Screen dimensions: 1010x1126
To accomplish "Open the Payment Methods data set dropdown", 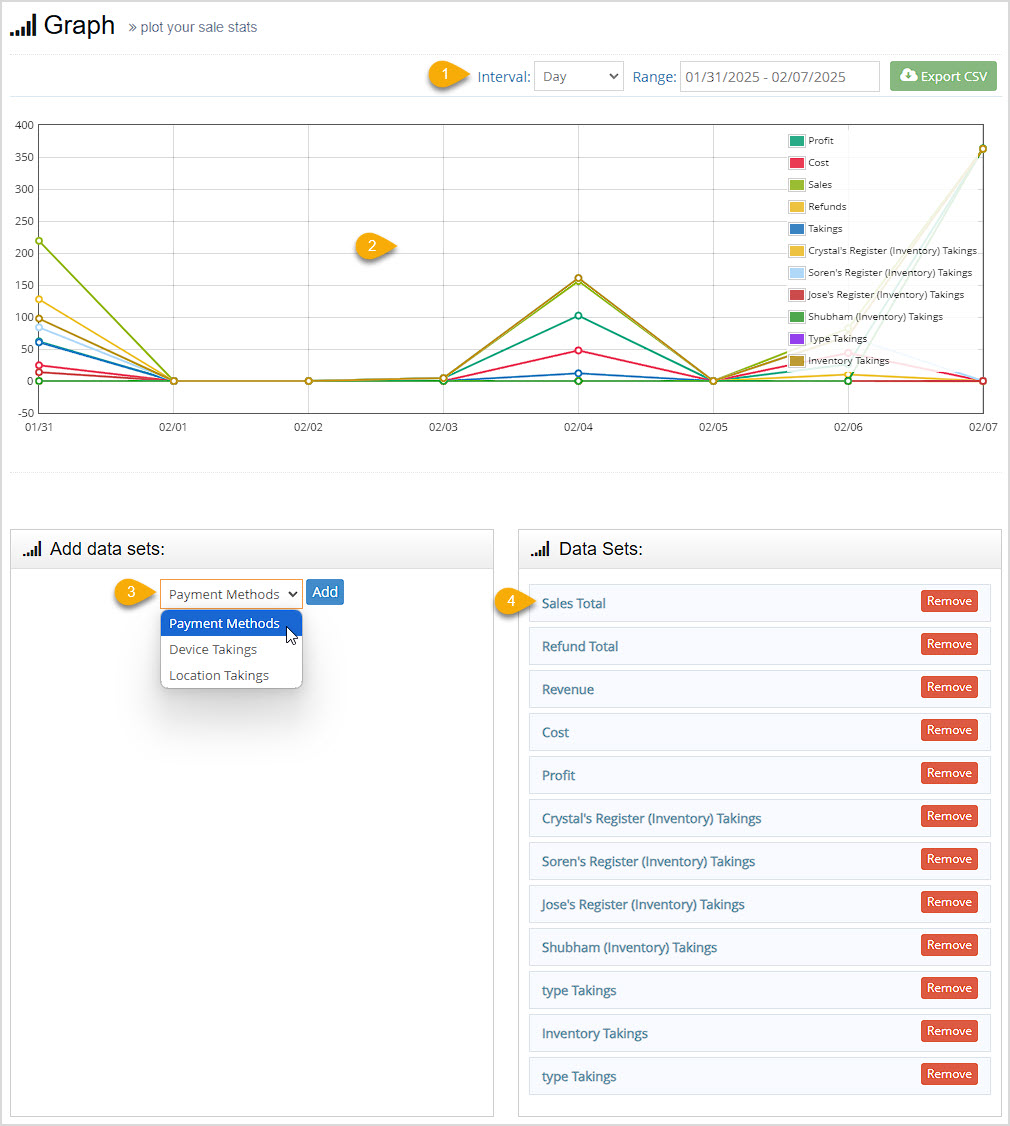I will tap(231, 592).
